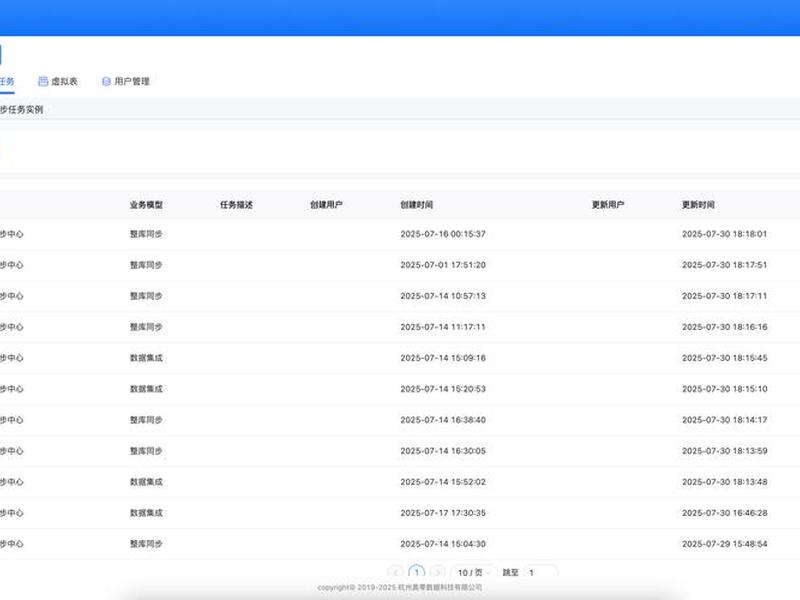Click the 更新时间 column header
This screenshot has width=800, height=600.
[698, 205]
